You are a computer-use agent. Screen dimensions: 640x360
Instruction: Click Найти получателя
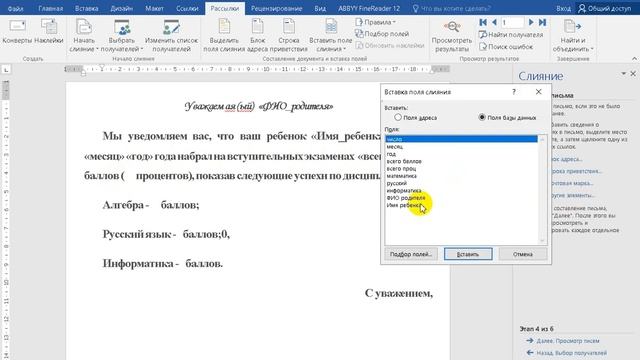coord(511,35)
